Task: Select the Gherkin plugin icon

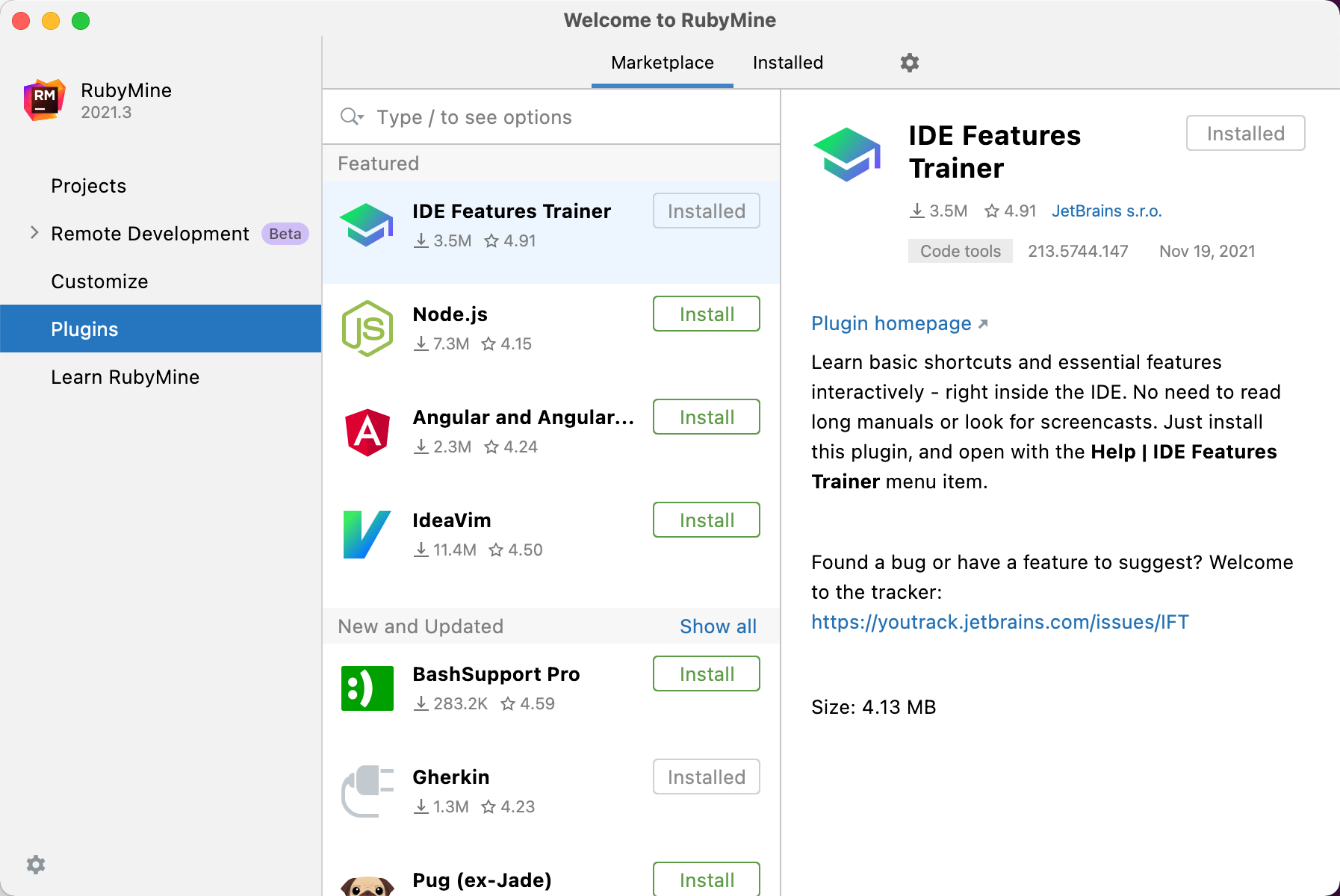Action: click(x=367, y=791)
